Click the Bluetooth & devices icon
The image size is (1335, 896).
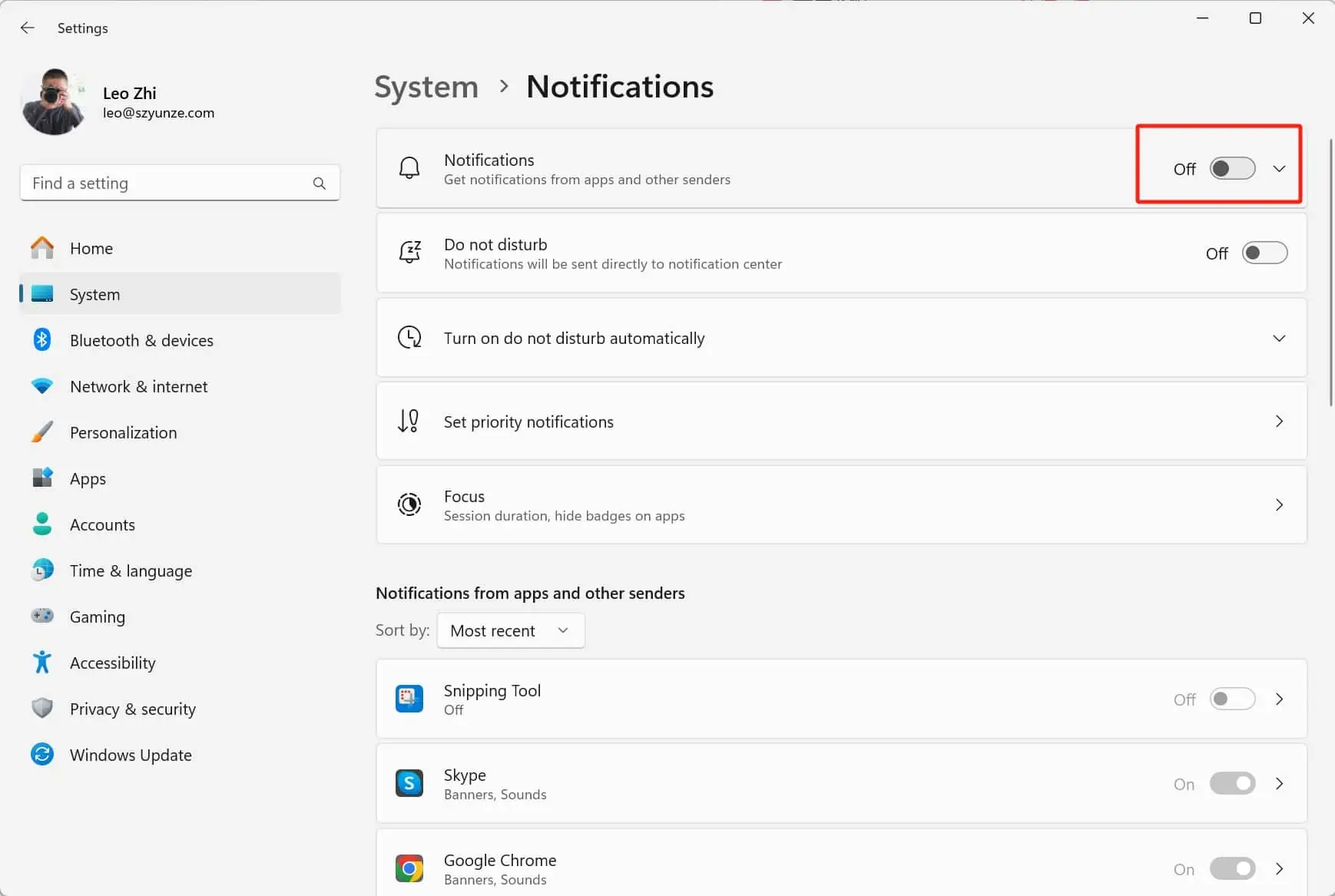pos(42,340)
